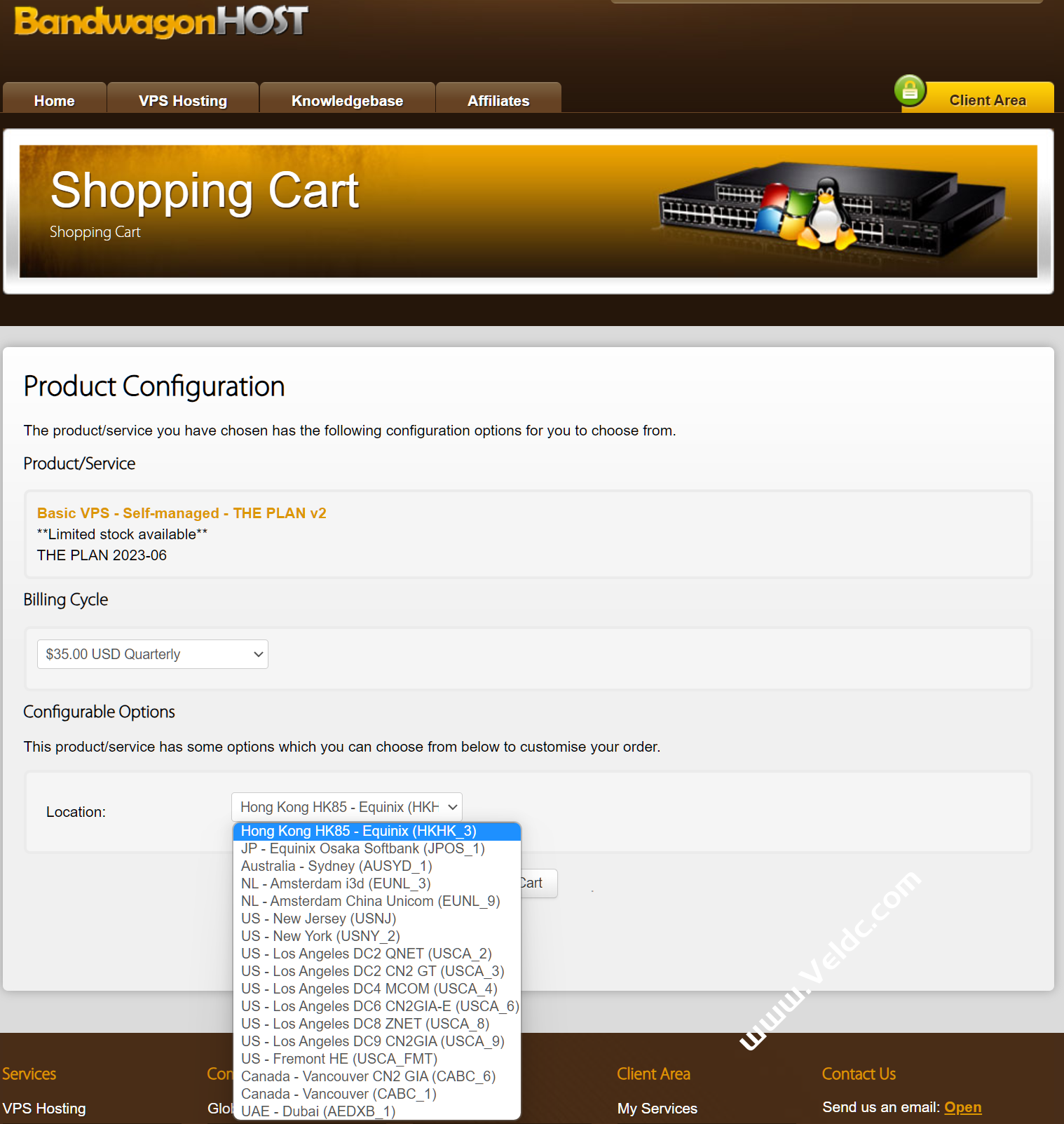This screenshot has width=1064, height=1124.
Task: Open My Services footer link
Action: (657, 1109)
